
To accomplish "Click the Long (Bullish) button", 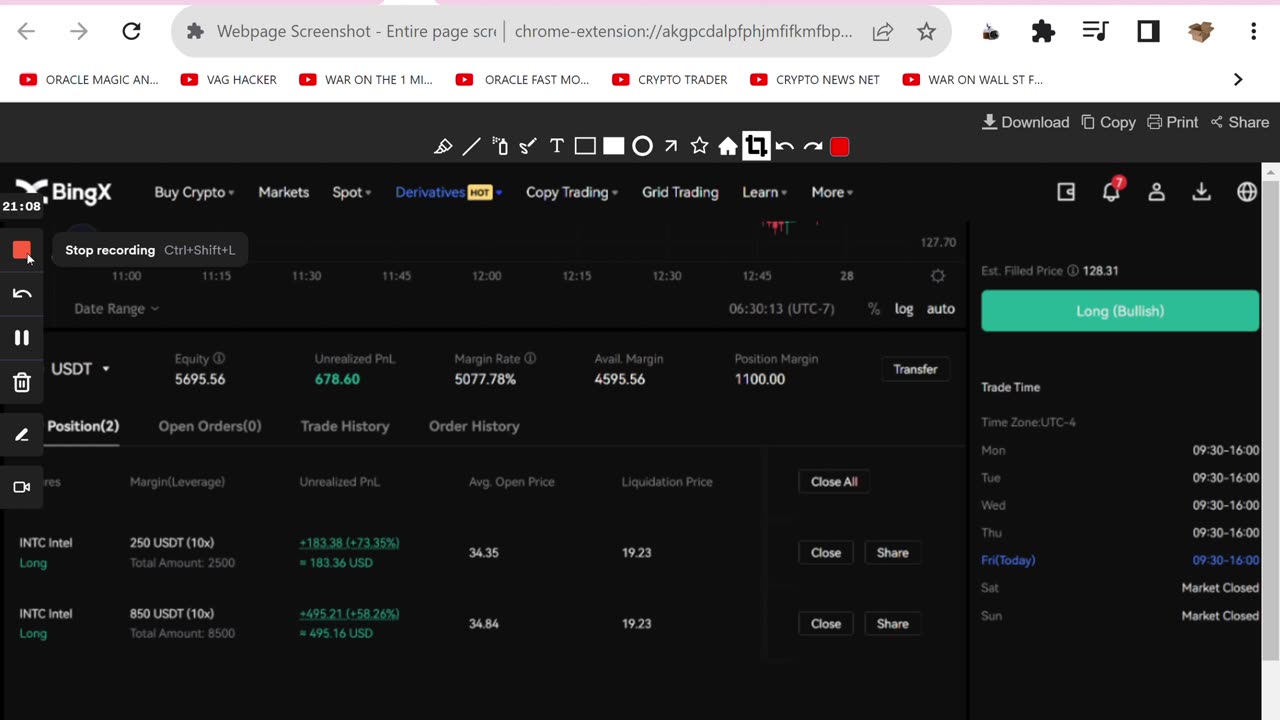I will click(1120, 311).
